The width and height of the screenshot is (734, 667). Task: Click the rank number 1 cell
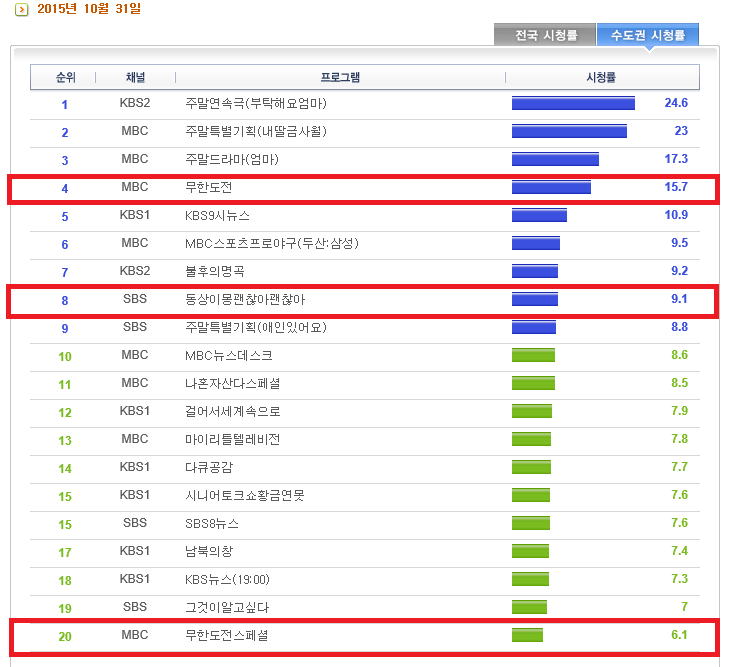pyautogui.click(x=65, y=104)
